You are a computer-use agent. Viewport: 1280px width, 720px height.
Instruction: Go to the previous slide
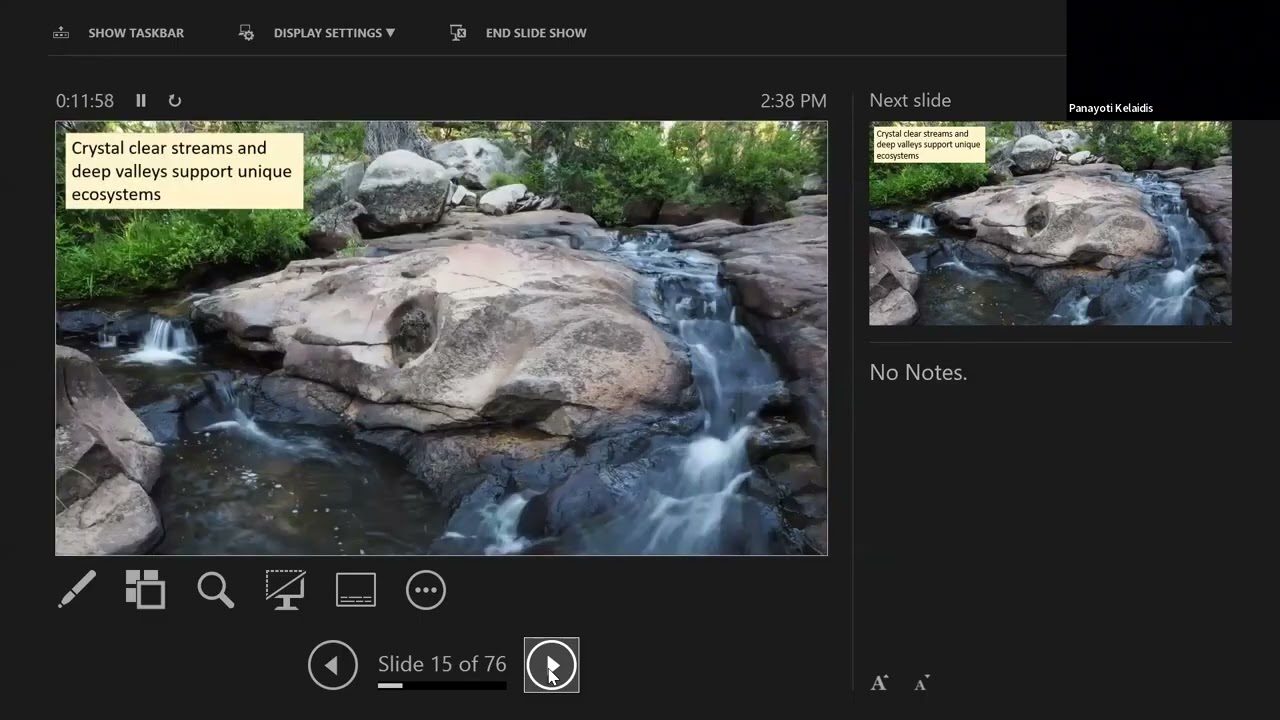333,665
